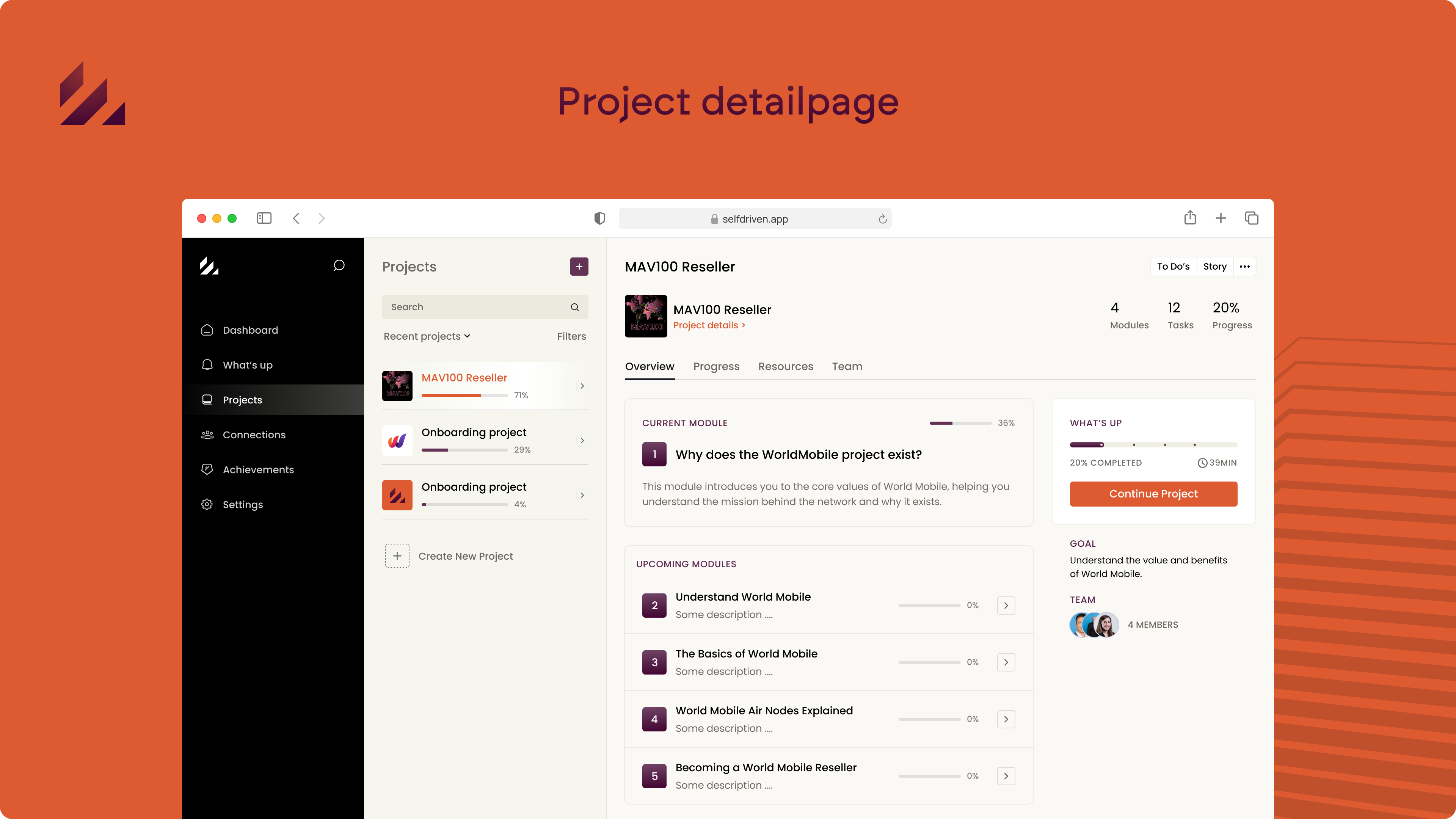
Task: Open module 4 Air Nodes Explained arrow
Action: (1006, 719)
